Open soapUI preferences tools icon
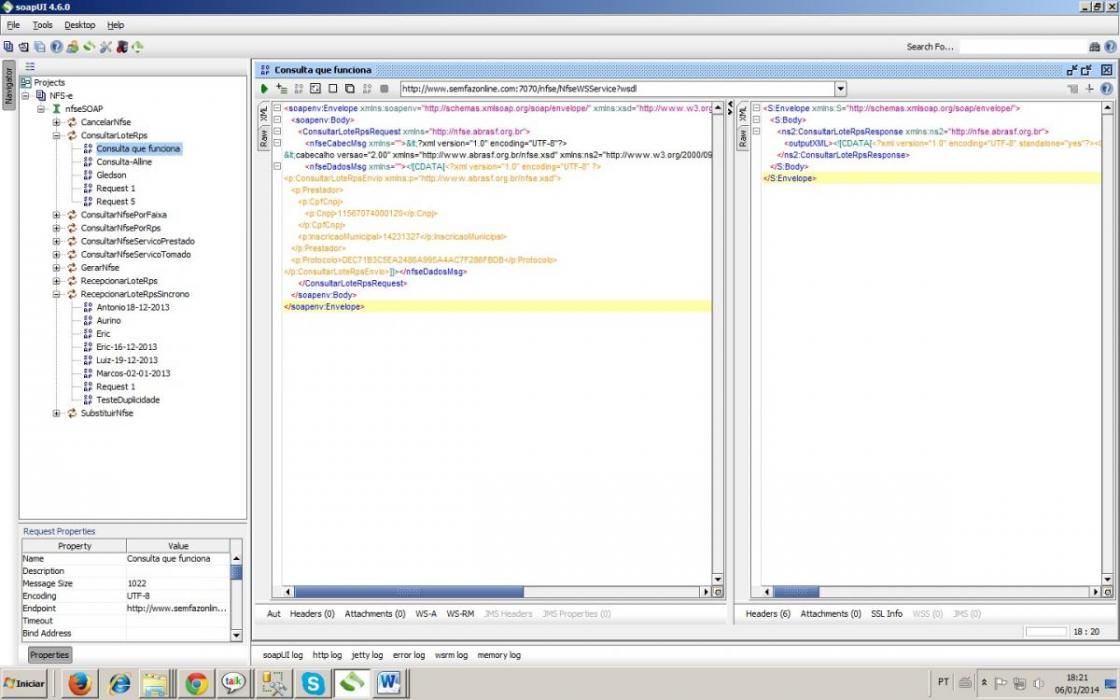This screenshot has height=700, width=1120. 106,47
